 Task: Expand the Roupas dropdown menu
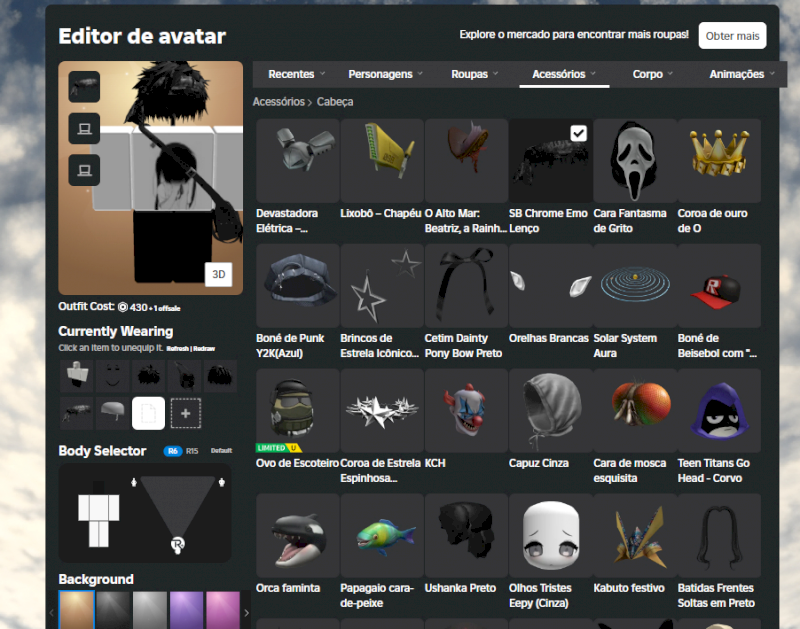click(x=474, y=74)
